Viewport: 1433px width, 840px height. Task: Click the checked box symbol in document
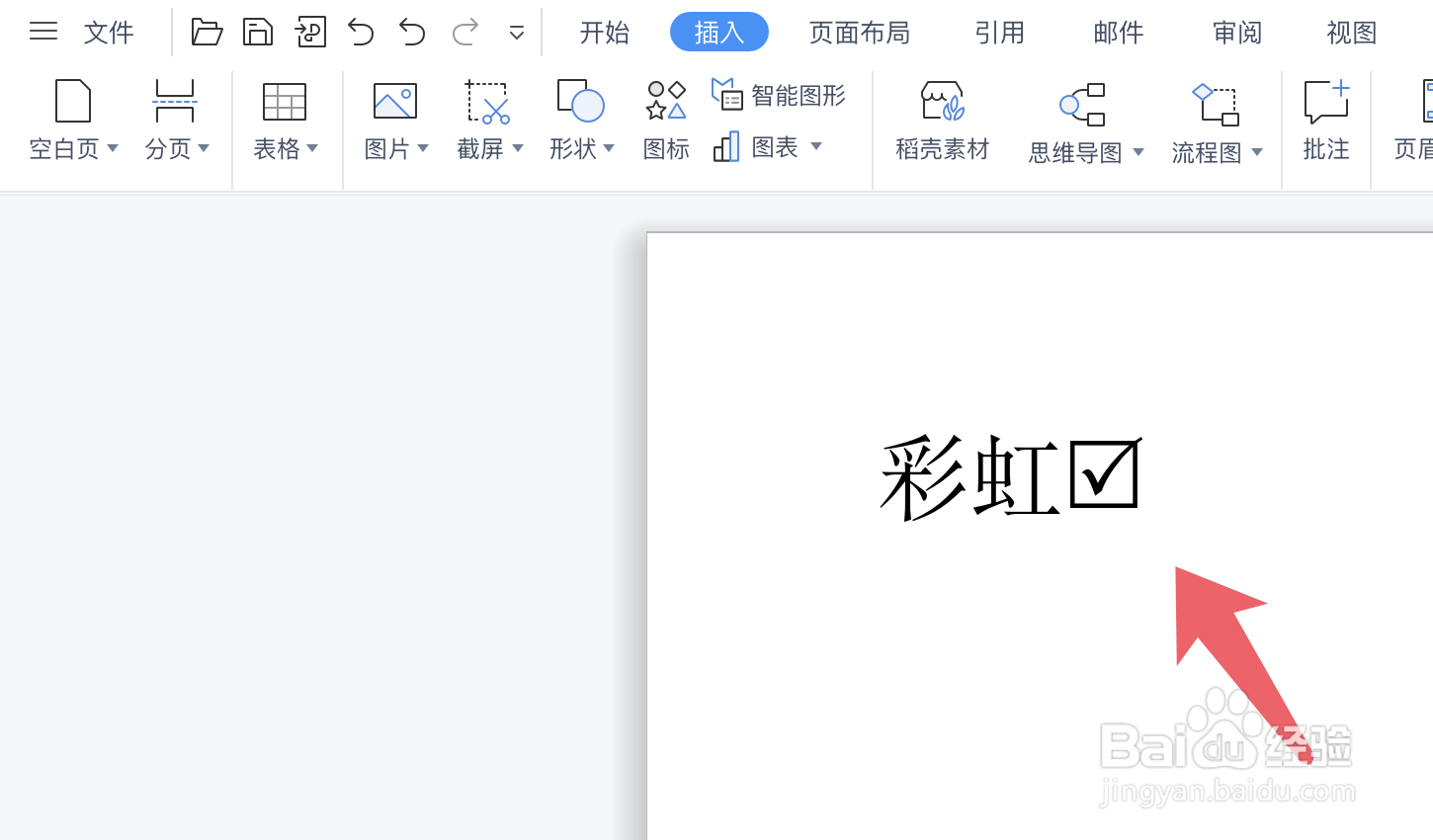1105,475
